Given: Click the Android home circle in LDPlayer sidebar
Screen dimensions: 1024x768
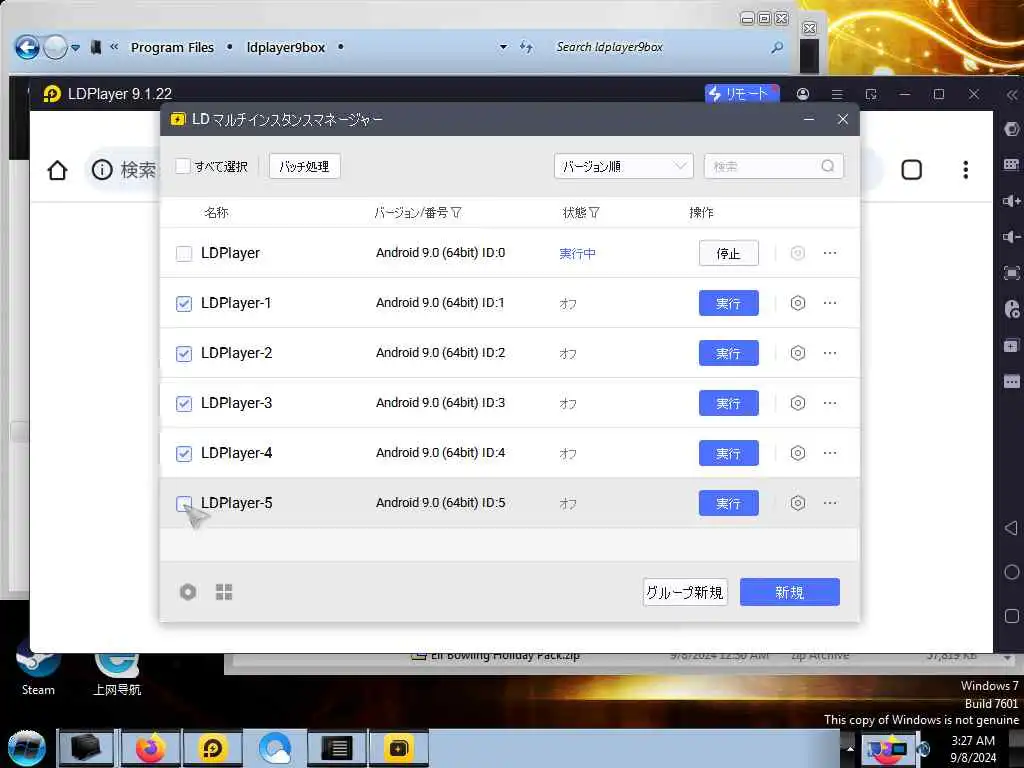Looking at the screenshot, I should click(x=1012, y=572).
